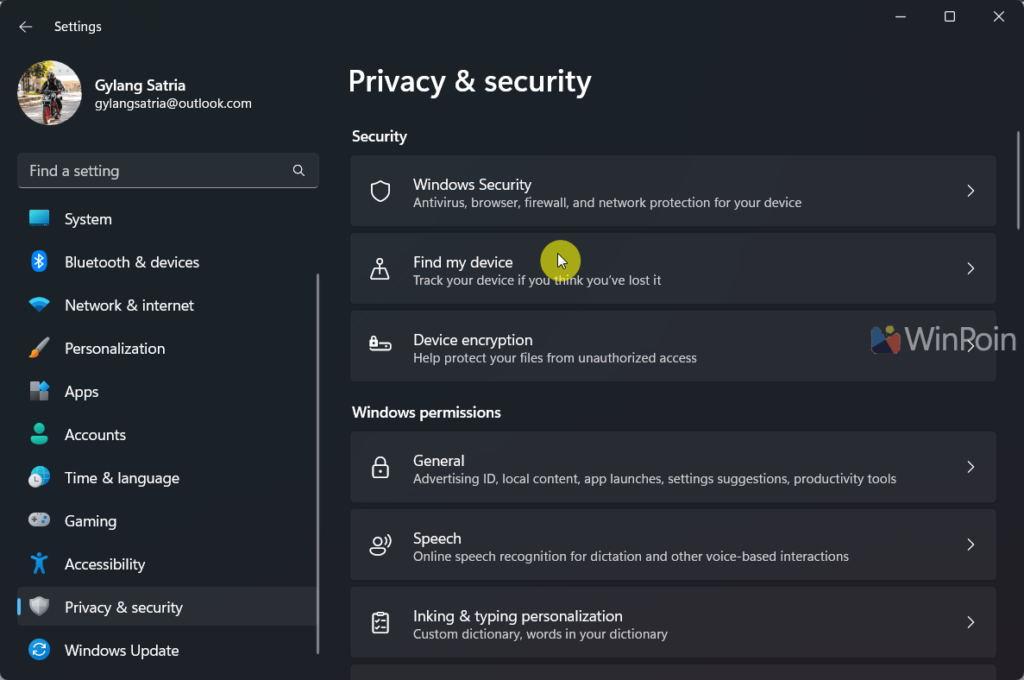Viewport: 1024px width, 680px height.
Task: Click the Inking & typing clipboard icon
Action: (380, 623)
